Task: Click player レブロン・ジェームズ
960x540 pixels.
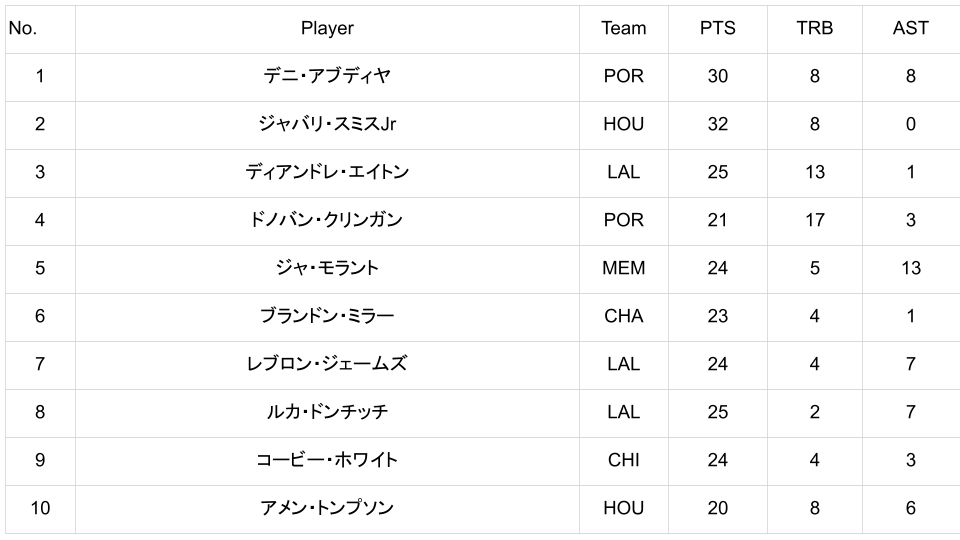Action: point(327,365)
